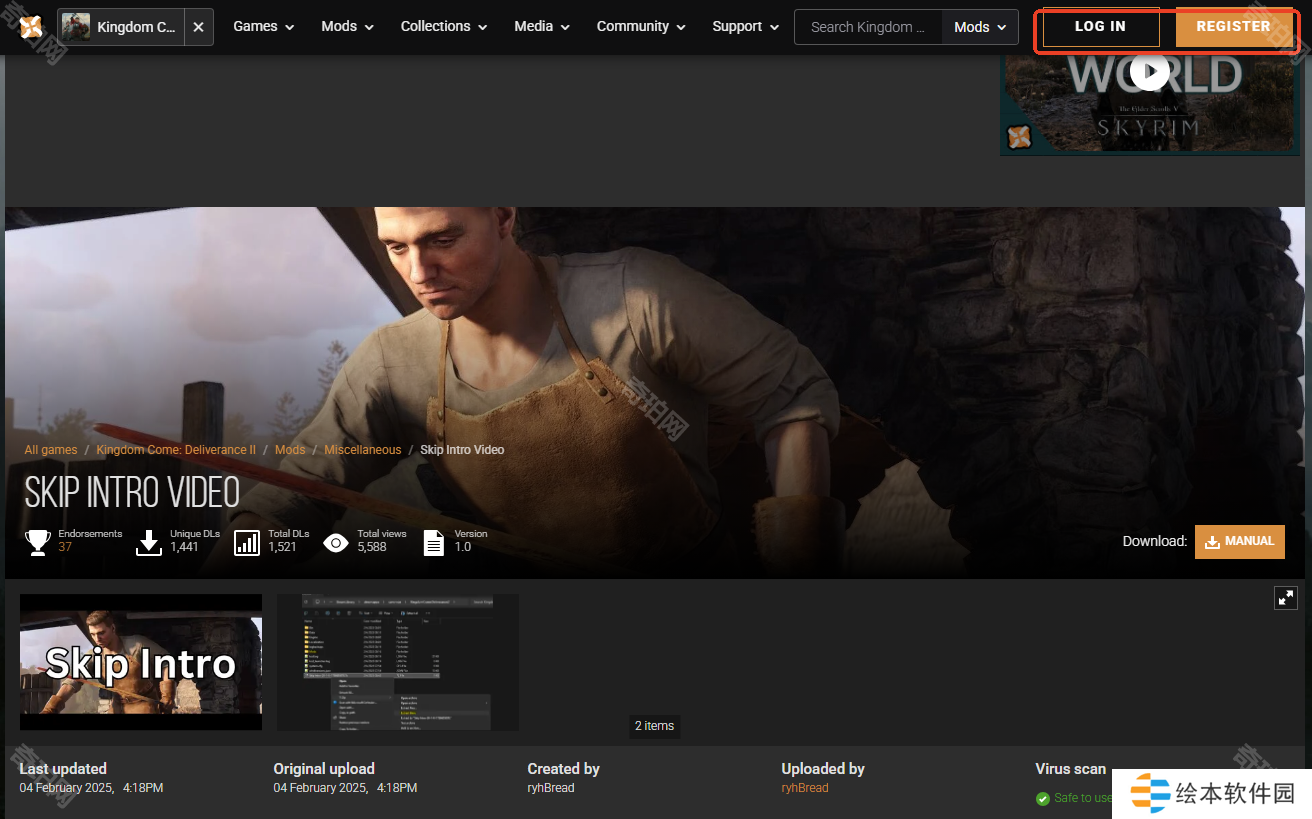Viewport: 1312px width, 819px height.
Task: Download the mod with MANUAL button
Action: click(1239, 541)
